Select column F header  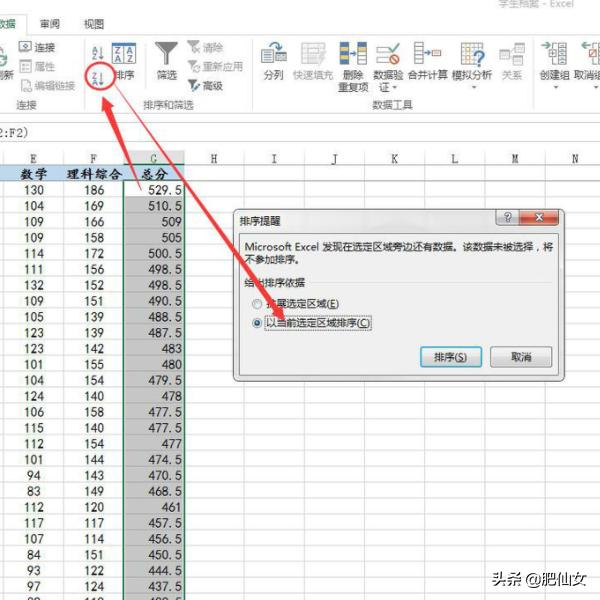93,158
